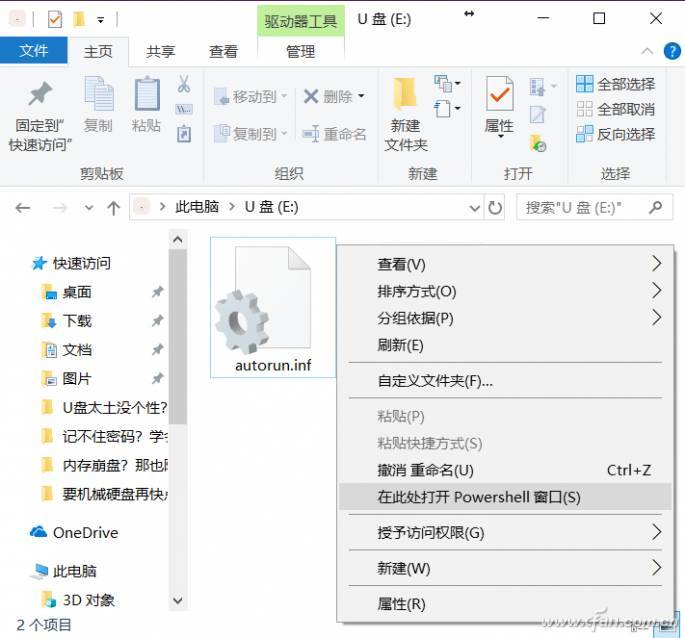Click Select all in the ribbon
This screenshot has width=685, height=638.
616,84
